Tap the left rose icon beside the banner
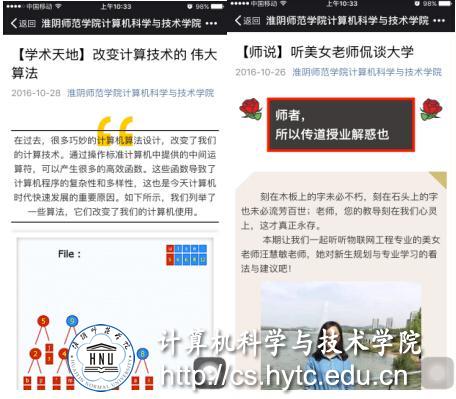 click(251, 109)
